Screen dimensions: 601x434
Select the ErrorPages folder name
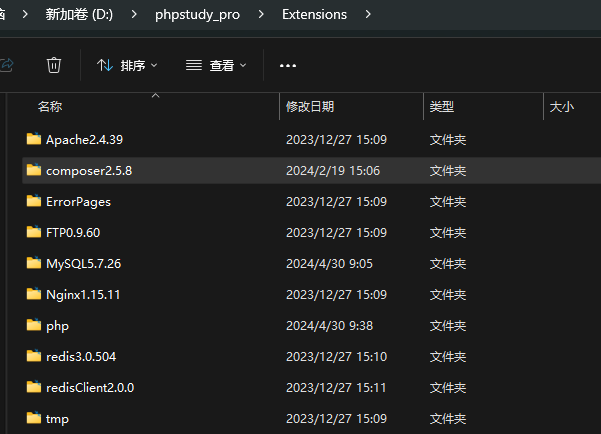78,202
